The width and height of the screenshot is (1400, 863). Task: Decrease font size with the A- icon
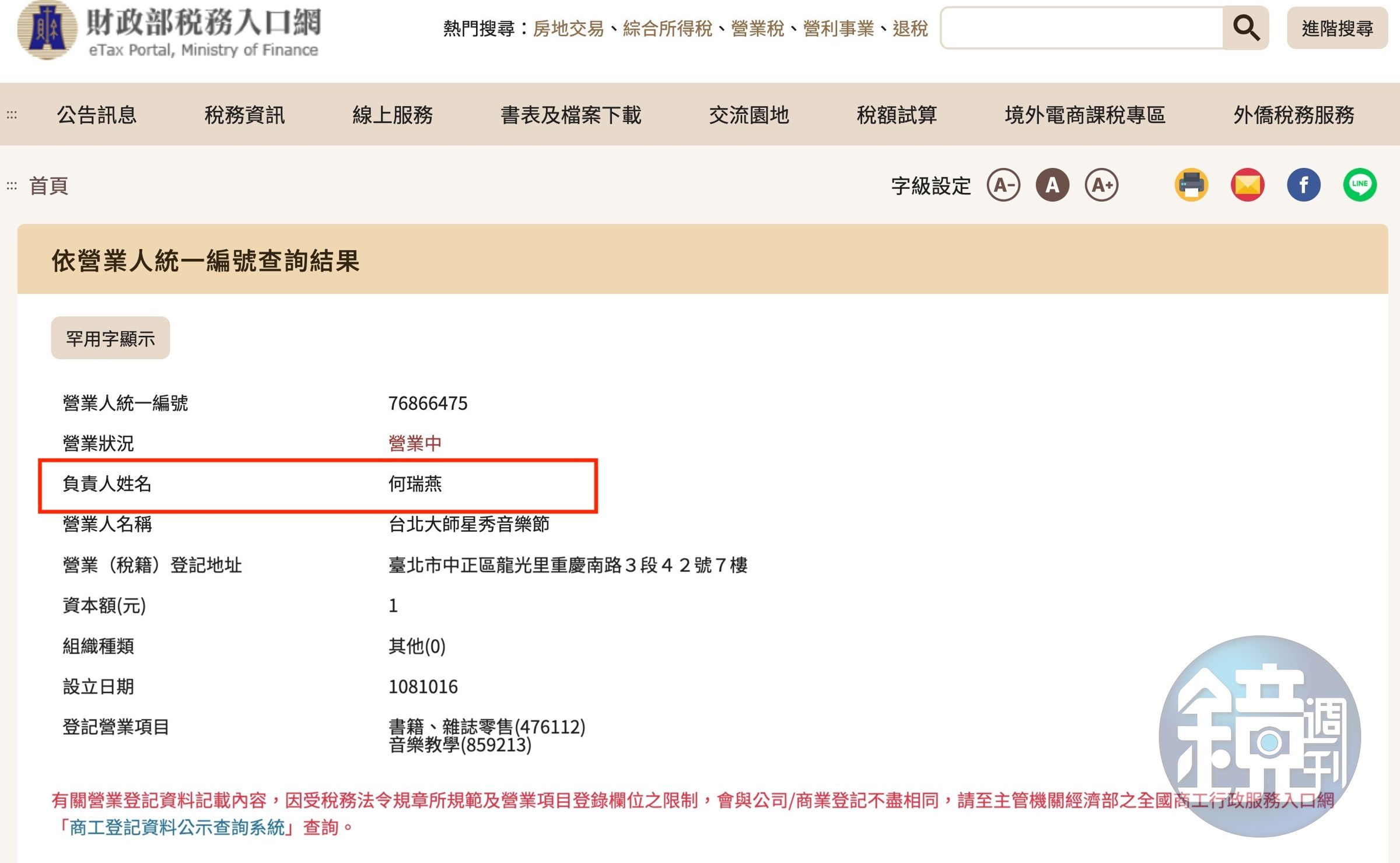click(1003, 185)
